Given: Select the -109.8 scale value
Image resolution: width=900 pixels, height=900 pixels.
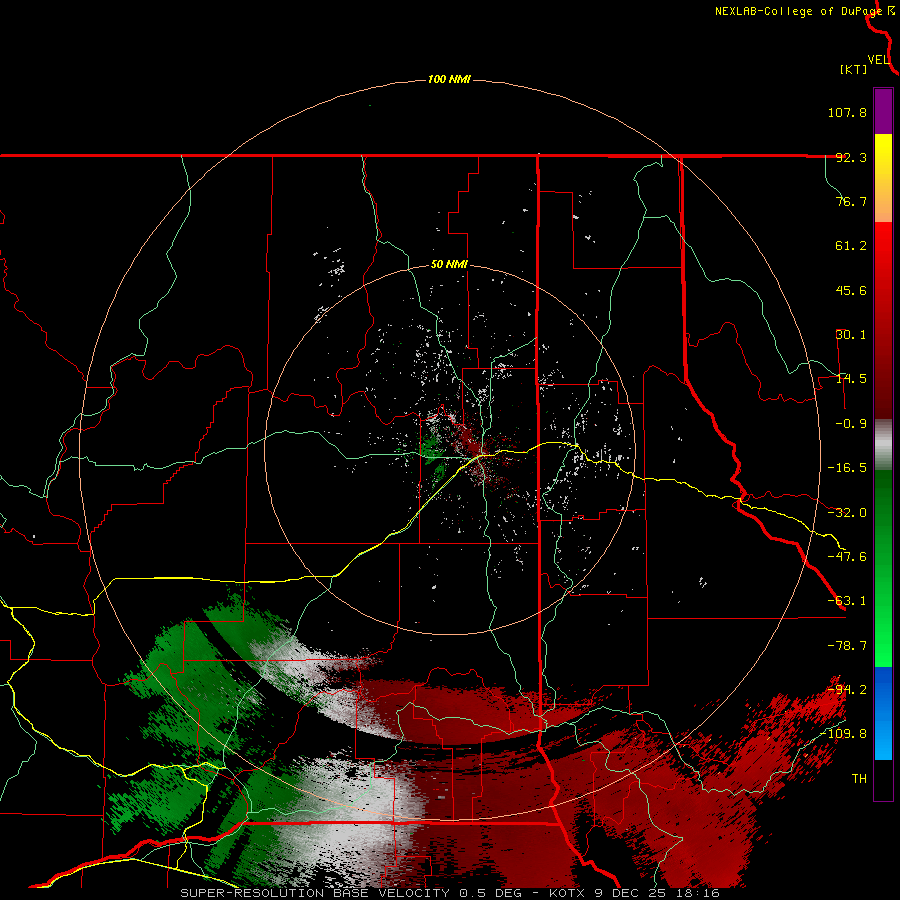Looking at the screenshot, I should coord(844,734).
